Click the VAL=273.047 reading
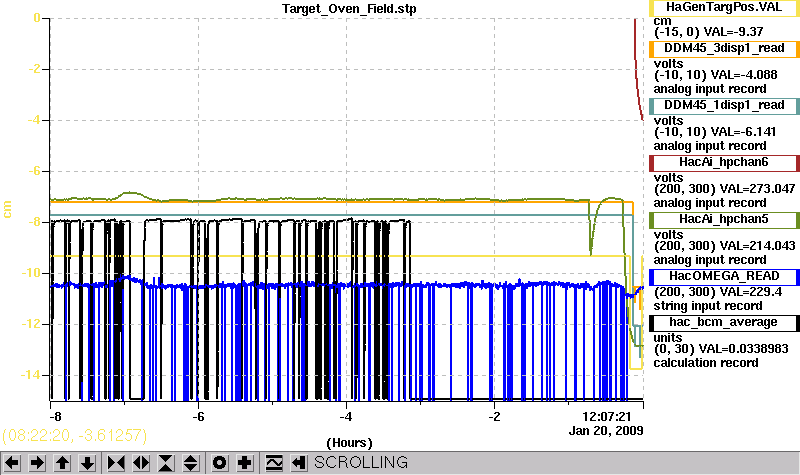Screen dimensions: 800x475 tap(755, 189)
